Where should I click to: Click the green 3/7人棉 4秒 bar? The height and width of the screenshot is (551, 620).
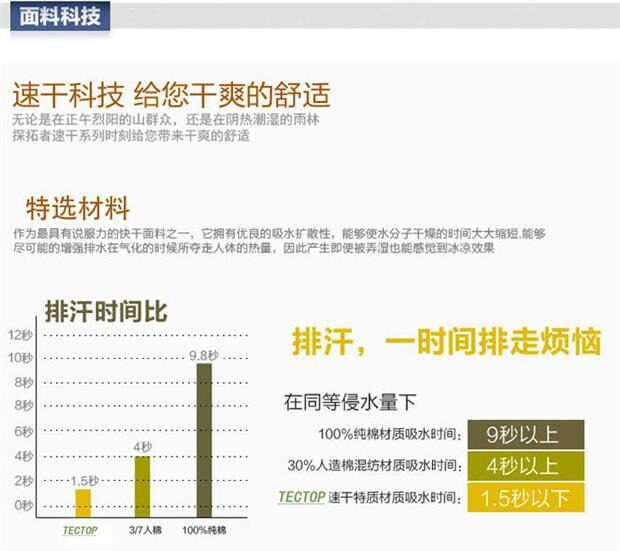pos(142,487)
